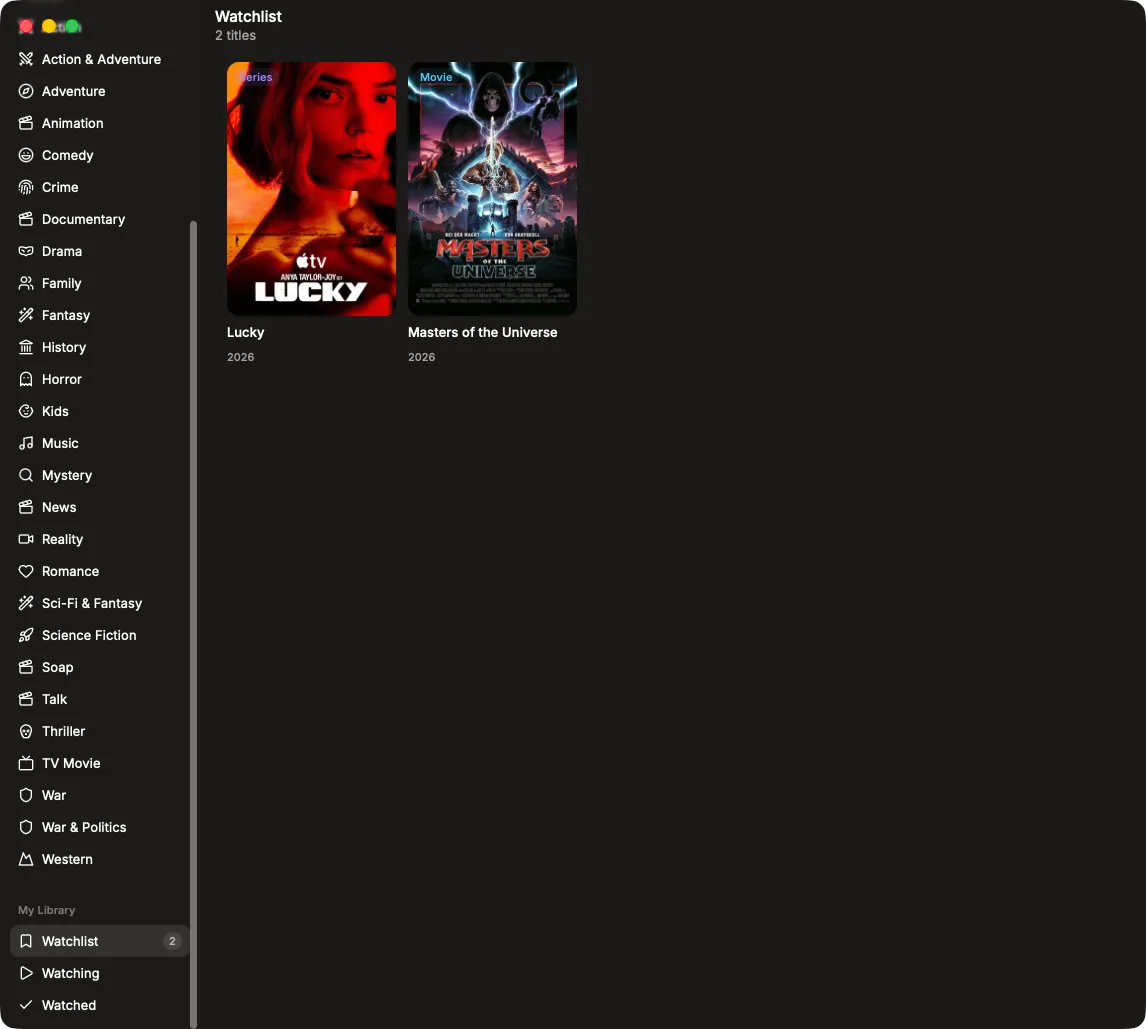Click the theater mask Drama icon
The image size is (1146, 1029).
point(26,251)
